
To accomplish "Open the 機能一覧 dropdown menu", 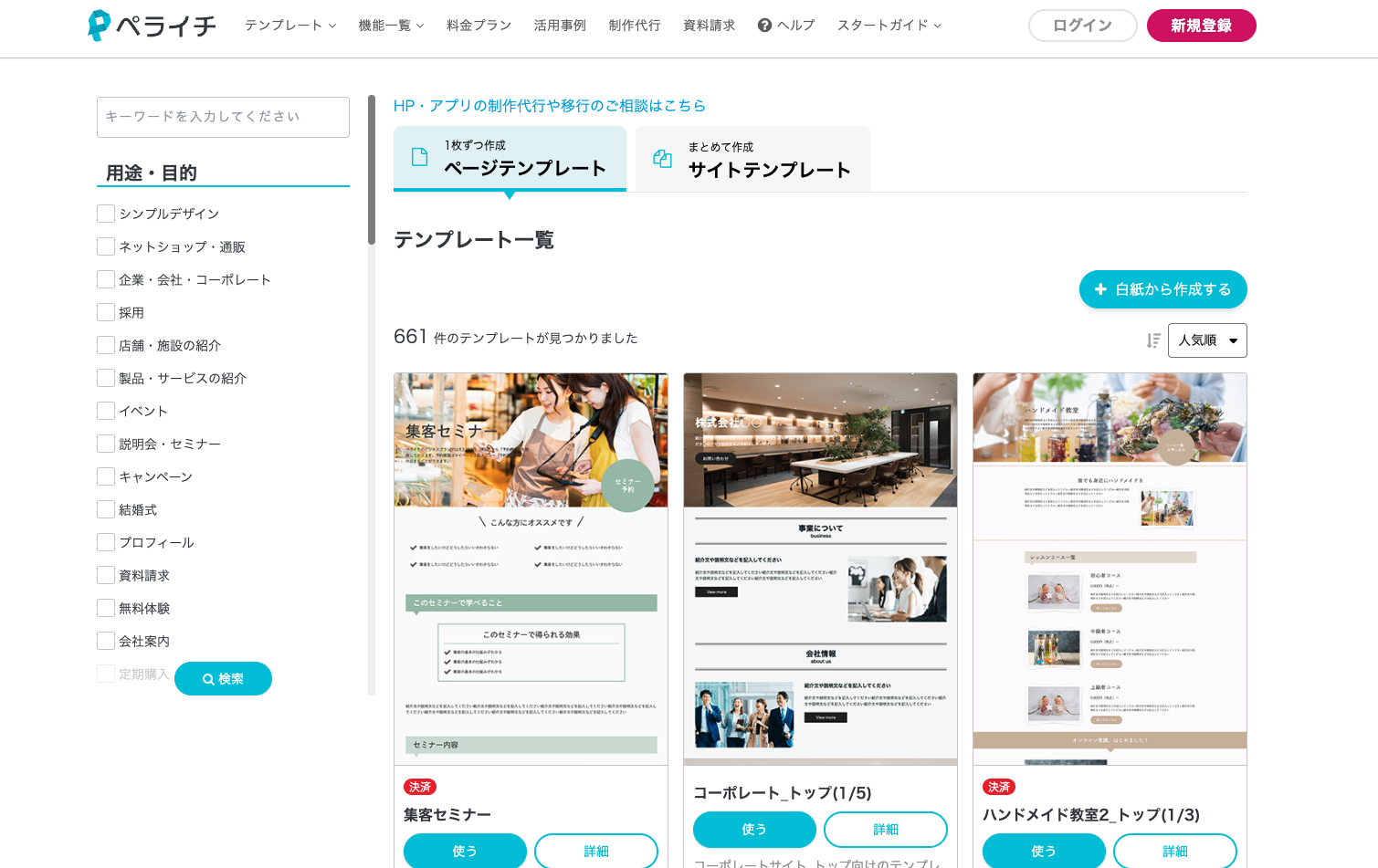I will (391, 26).
